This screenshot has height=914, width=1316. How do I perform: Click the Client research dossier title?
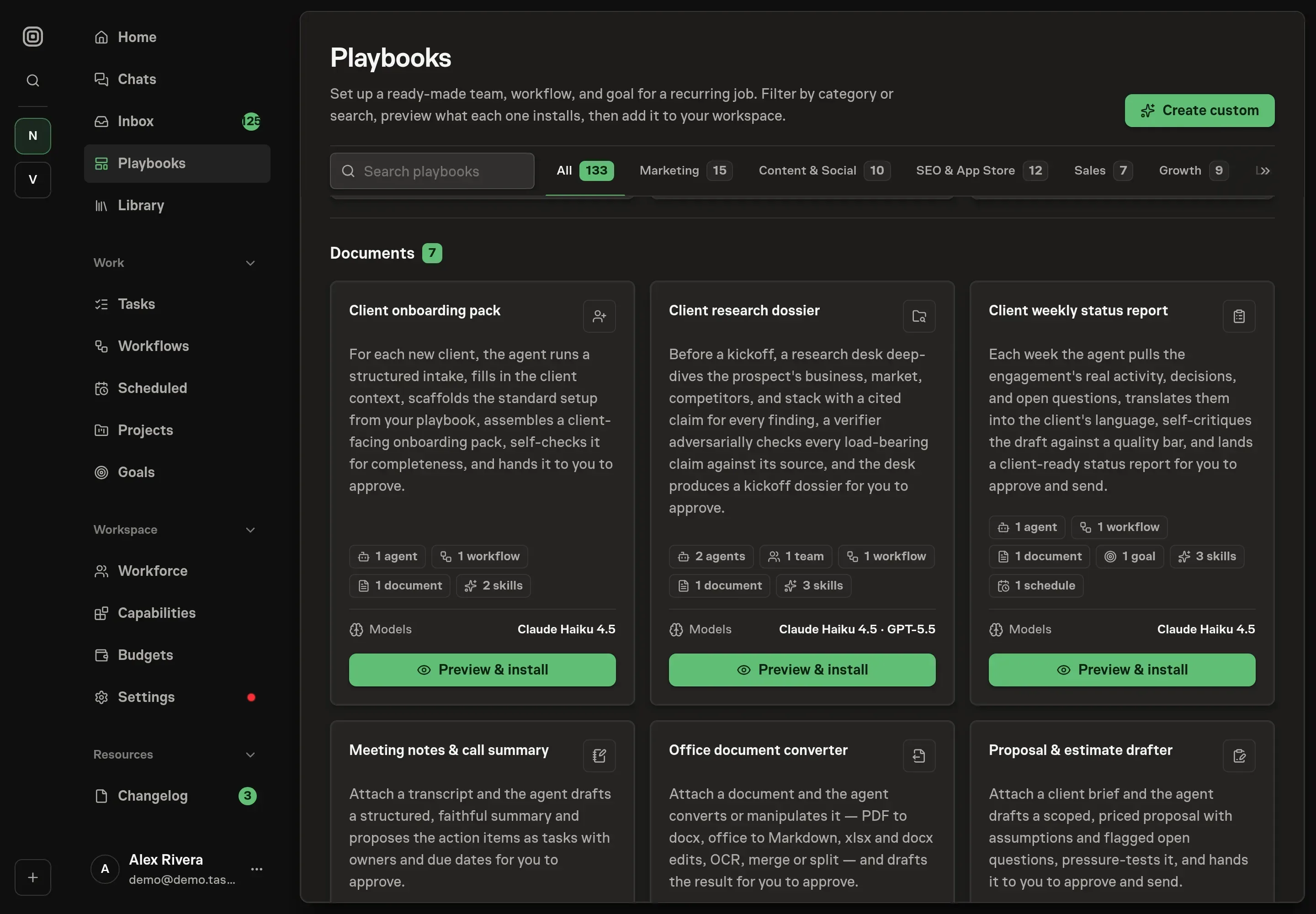pos(744,310)
